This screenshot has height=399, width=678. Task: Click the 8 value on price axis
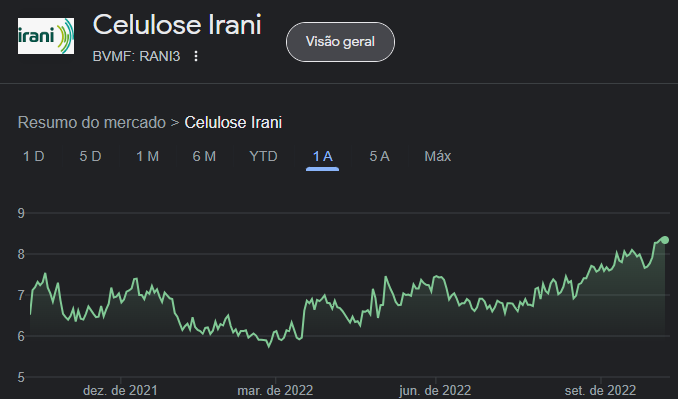click(x=21, y=254)
